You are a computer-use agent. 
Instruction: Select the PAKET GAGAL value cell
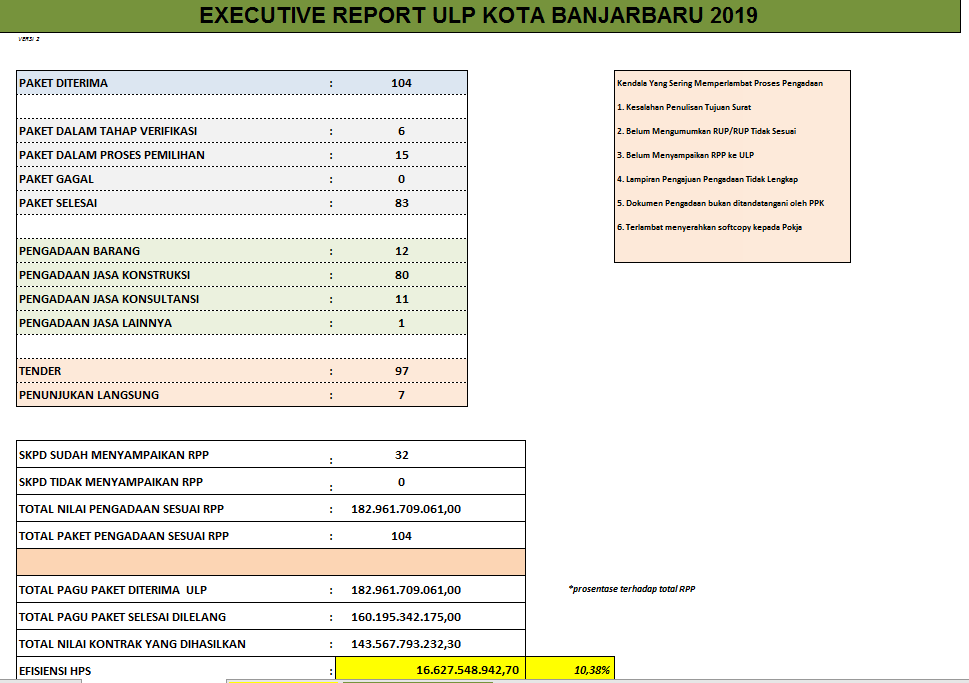click(x=401, y=179)
